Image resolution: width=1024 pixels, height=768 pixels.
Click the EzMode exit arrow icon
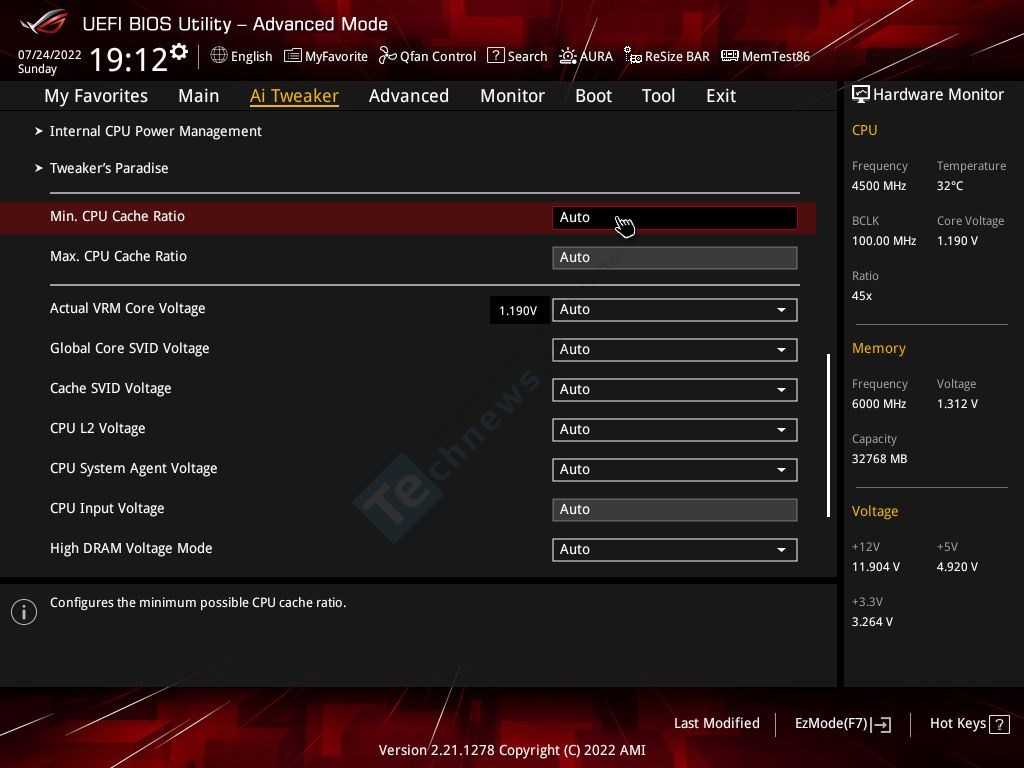tap(882, 724)
